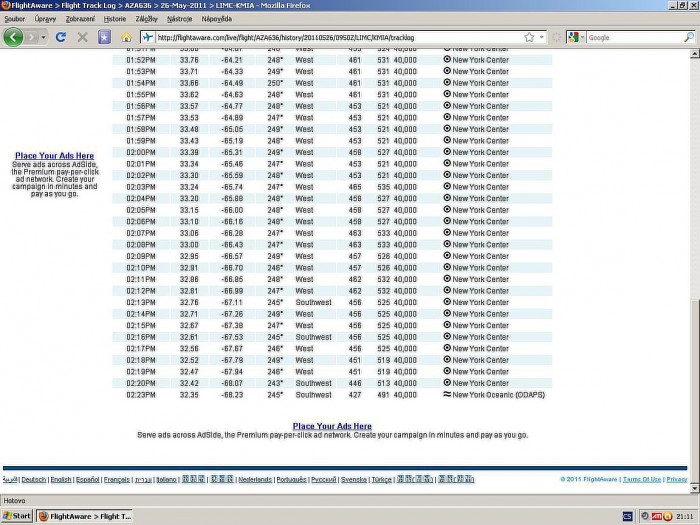
Task: Click the vertical scrollbar thumb
Action: (695, 391)
